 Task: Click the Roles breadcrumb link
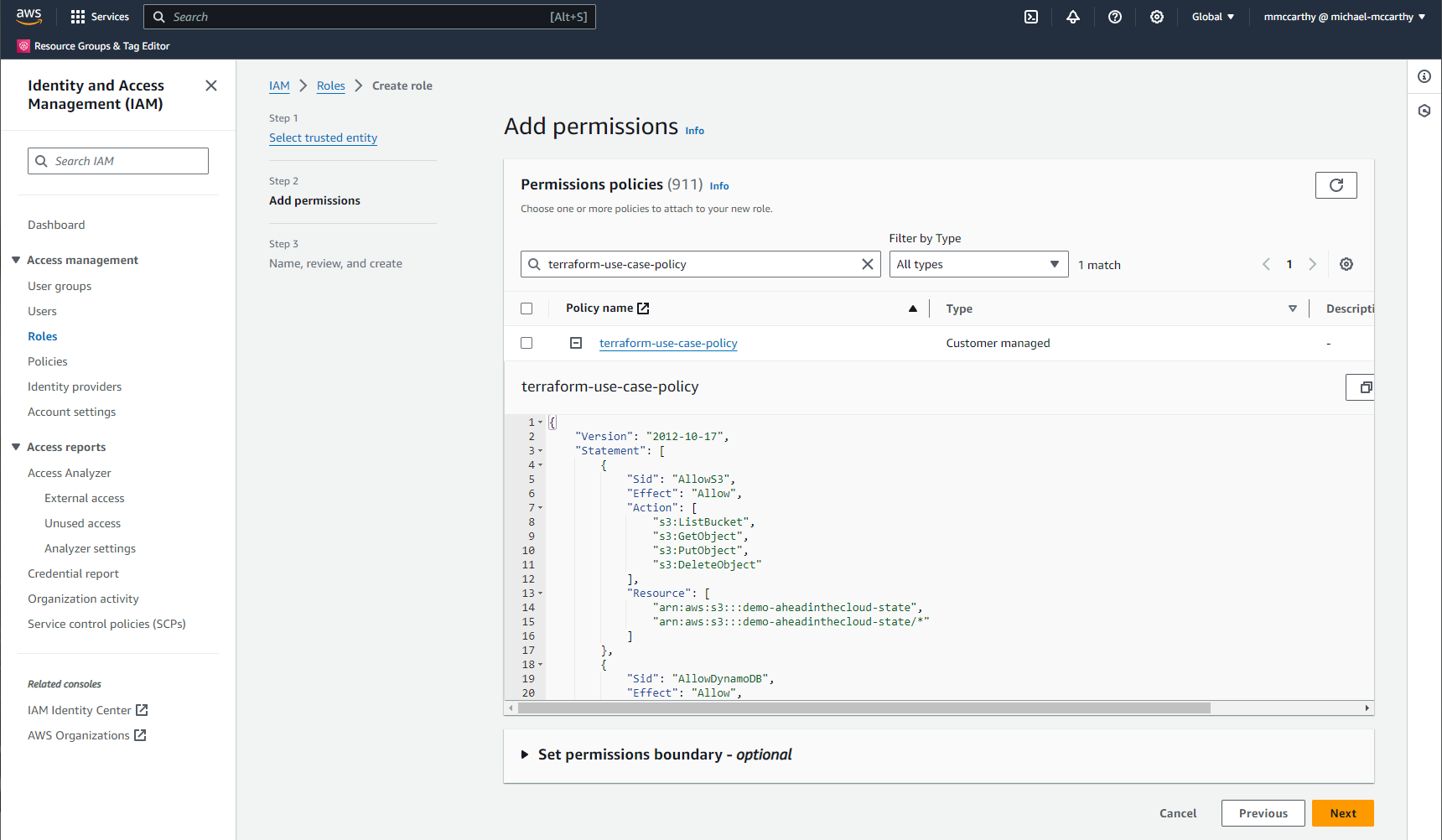(x=331, y=86)
